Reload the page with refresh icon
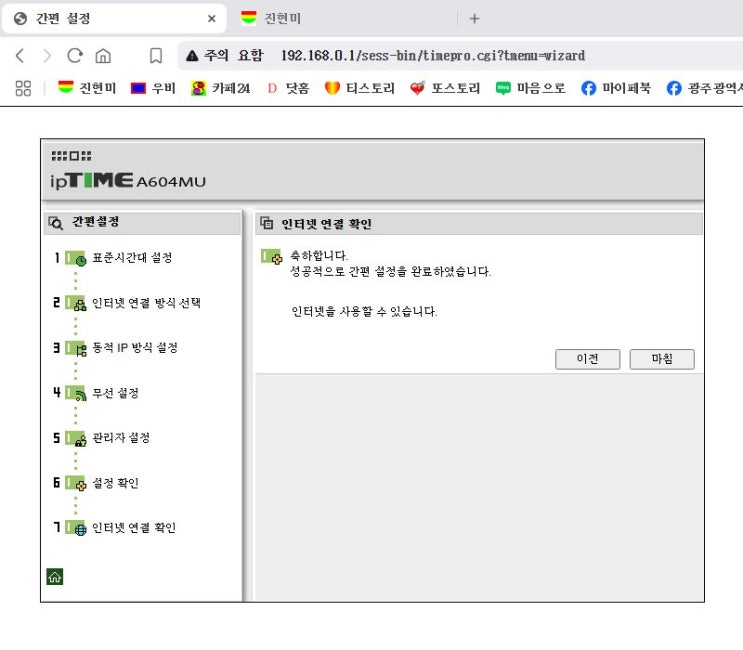This screenshot has height=650, width=743. (x=75, y=56)
